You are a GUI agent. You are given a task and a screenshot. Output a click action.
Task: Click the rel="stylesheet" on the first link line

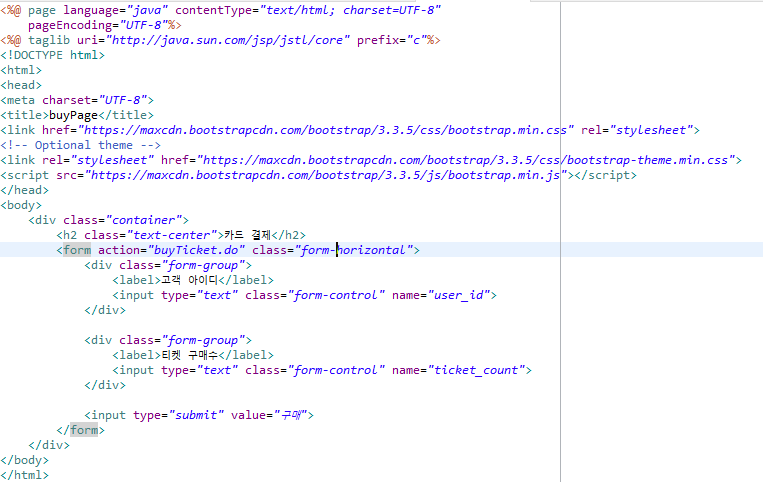coord(637,130)
